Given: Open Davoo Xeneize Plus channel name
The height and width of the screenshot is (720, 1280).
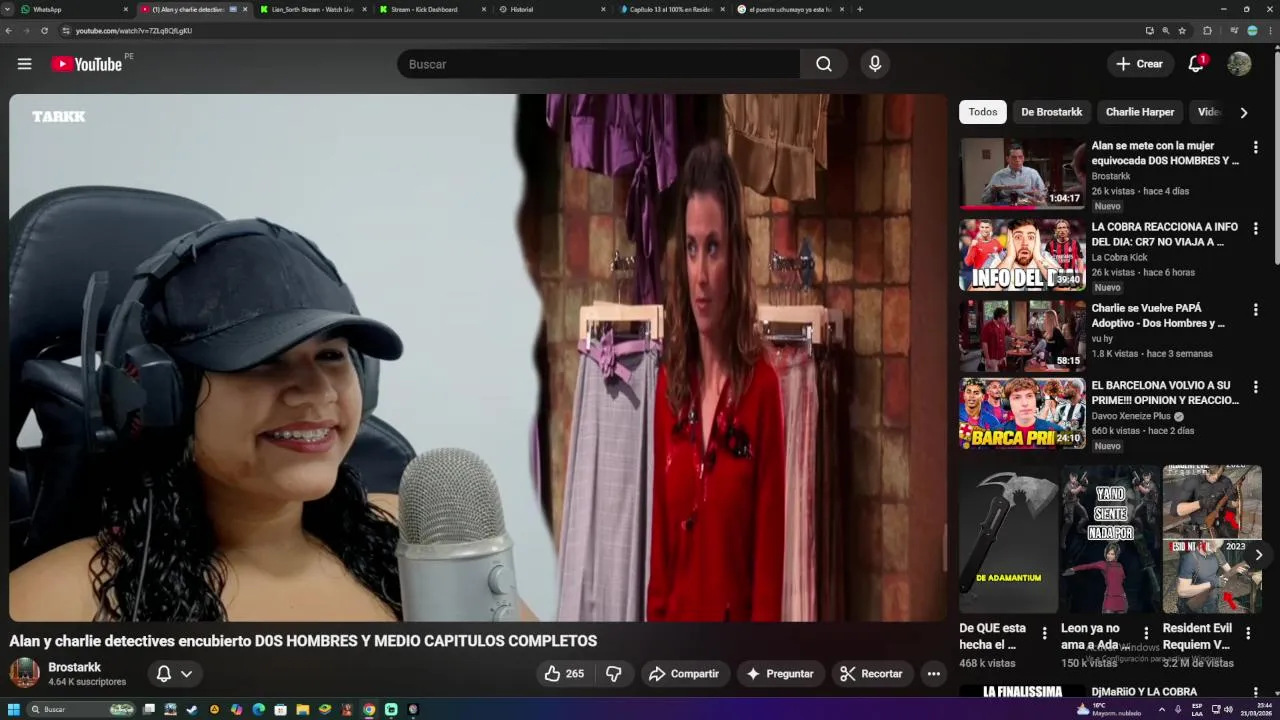Looking at the screenshot, I should [x=1131, y=416].
